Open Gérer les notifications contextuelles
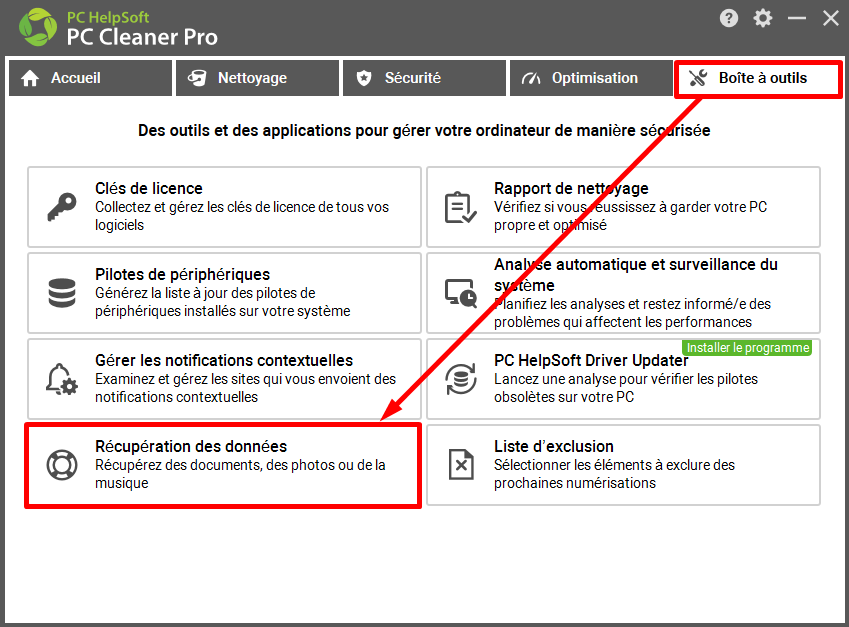 pyautogui.click(x=224, y=379)
